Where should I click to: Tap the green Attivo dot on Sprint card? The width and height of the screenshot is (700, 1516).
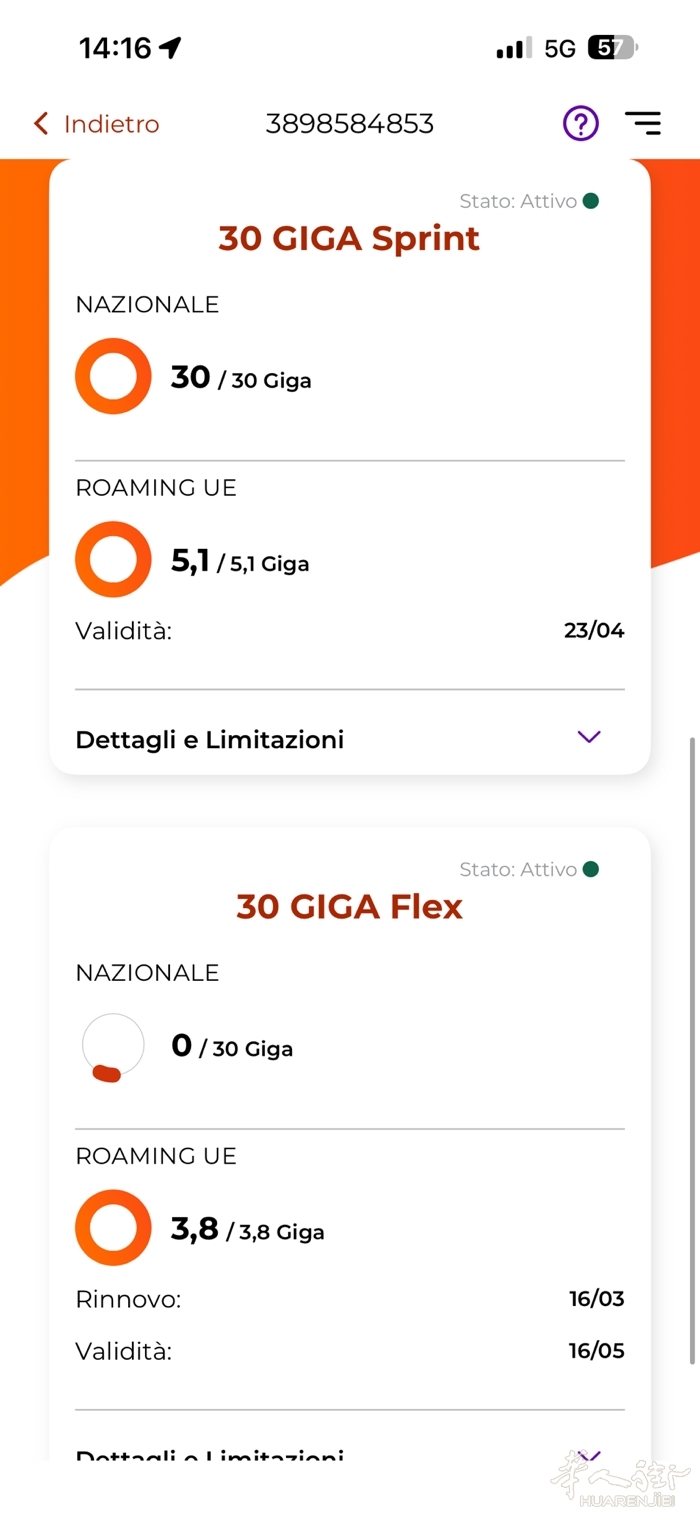point(591,201)
